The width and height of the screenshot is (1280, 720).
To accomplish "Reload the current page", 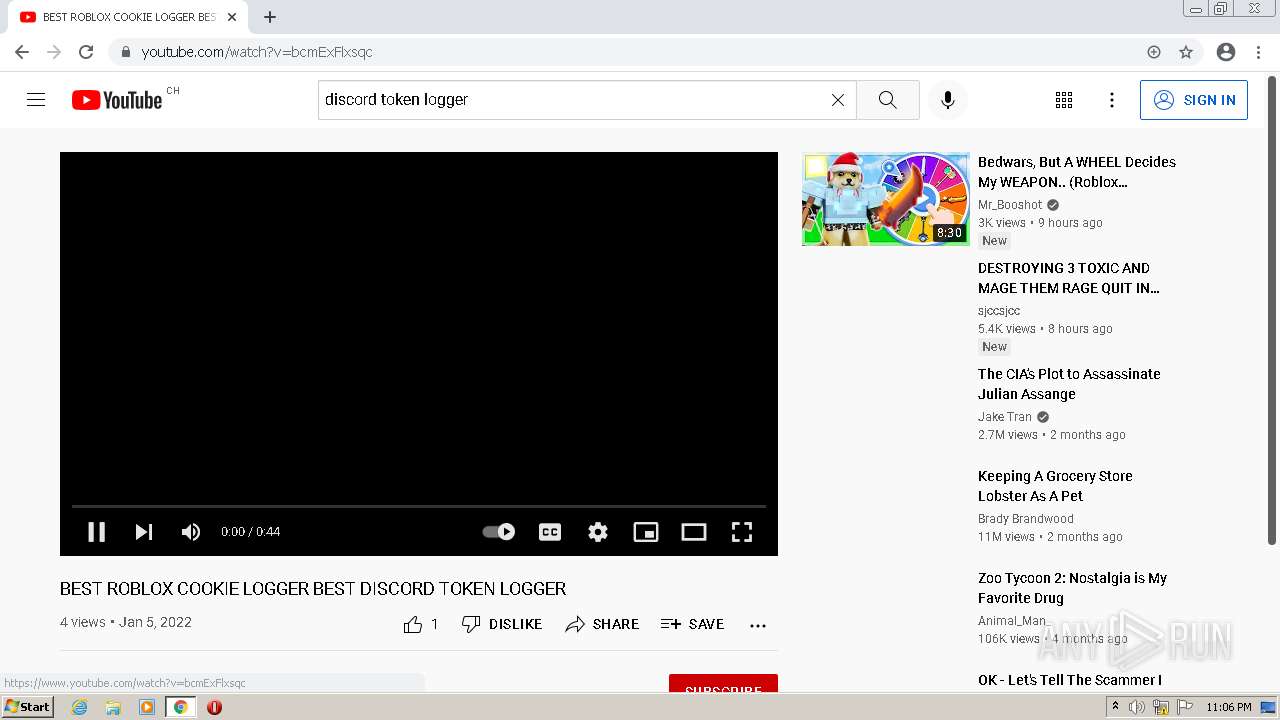I will [x=86, y=52].
